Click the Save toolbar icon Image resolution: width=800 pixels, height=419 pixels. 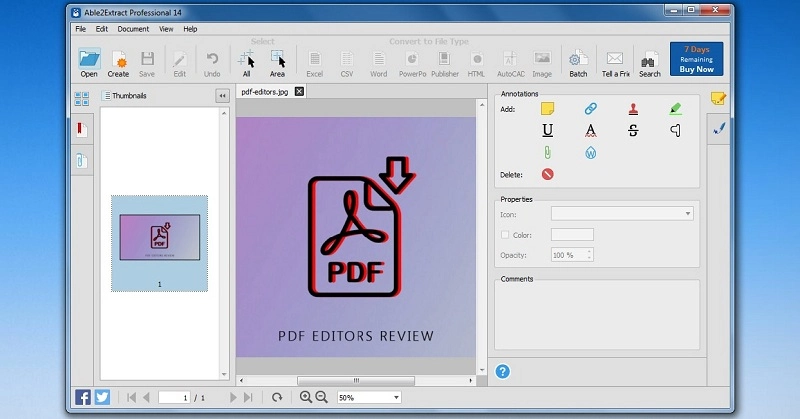(147, 59)
